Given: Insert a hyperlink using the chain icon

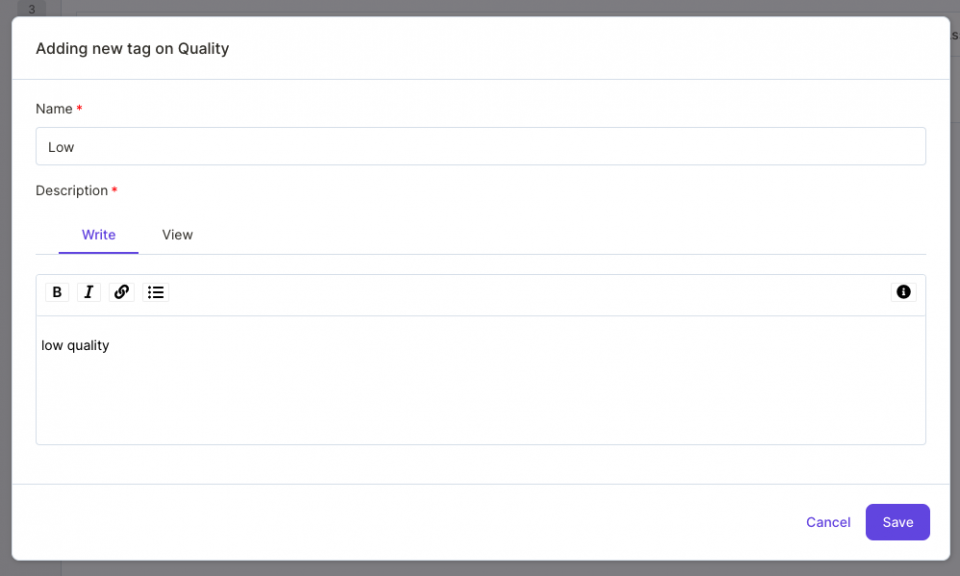Looking at the screenshot, I should (121, 292).
